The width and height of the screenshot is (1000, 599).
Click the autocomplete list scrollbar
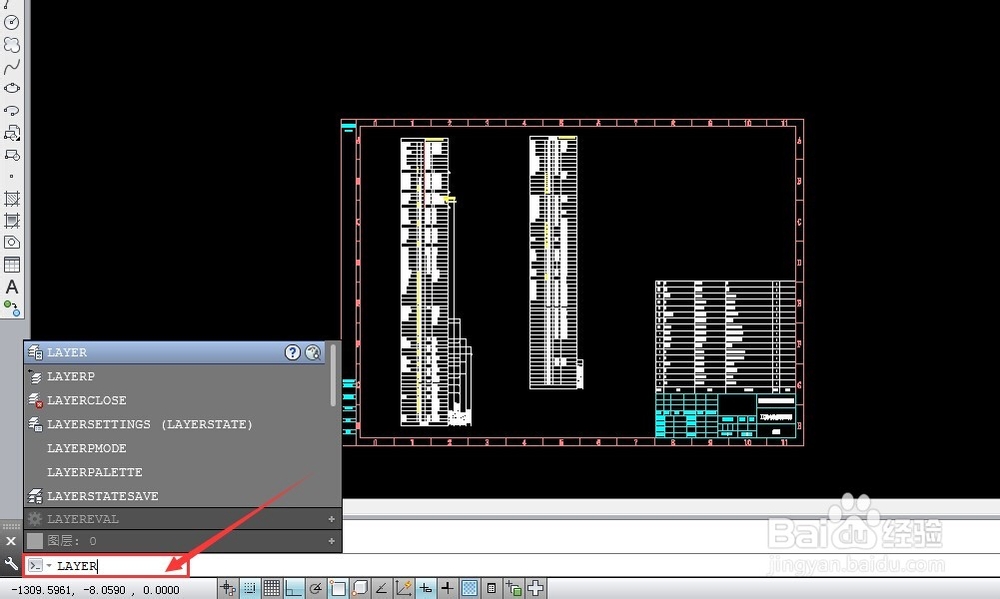333,375
